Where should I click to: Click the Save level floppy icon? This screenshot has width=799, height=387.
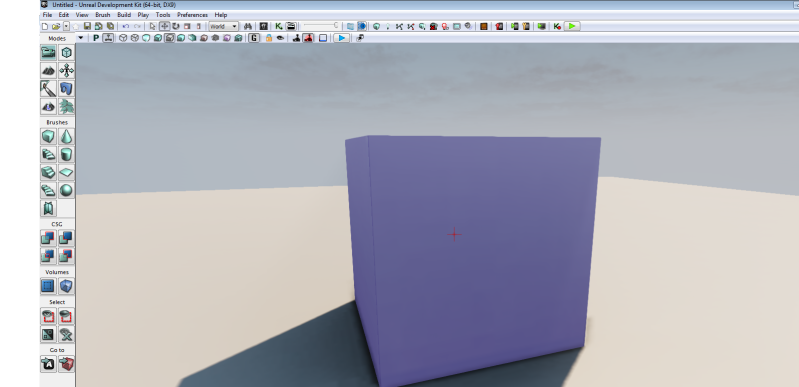click(x=87, y=26)
